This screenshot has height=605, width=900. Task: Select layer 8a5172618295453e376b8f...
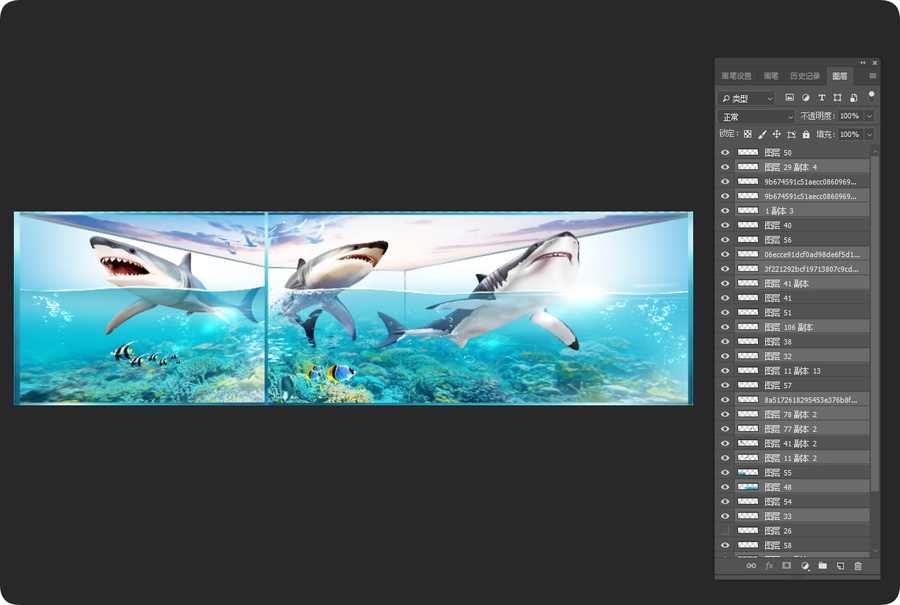tap(802, 400)
